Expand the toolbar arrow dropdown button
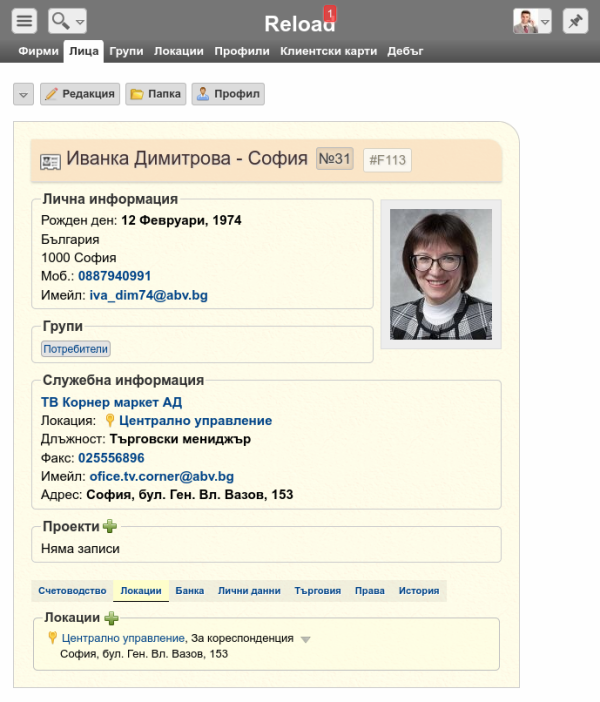 click(x=23, y=94)
